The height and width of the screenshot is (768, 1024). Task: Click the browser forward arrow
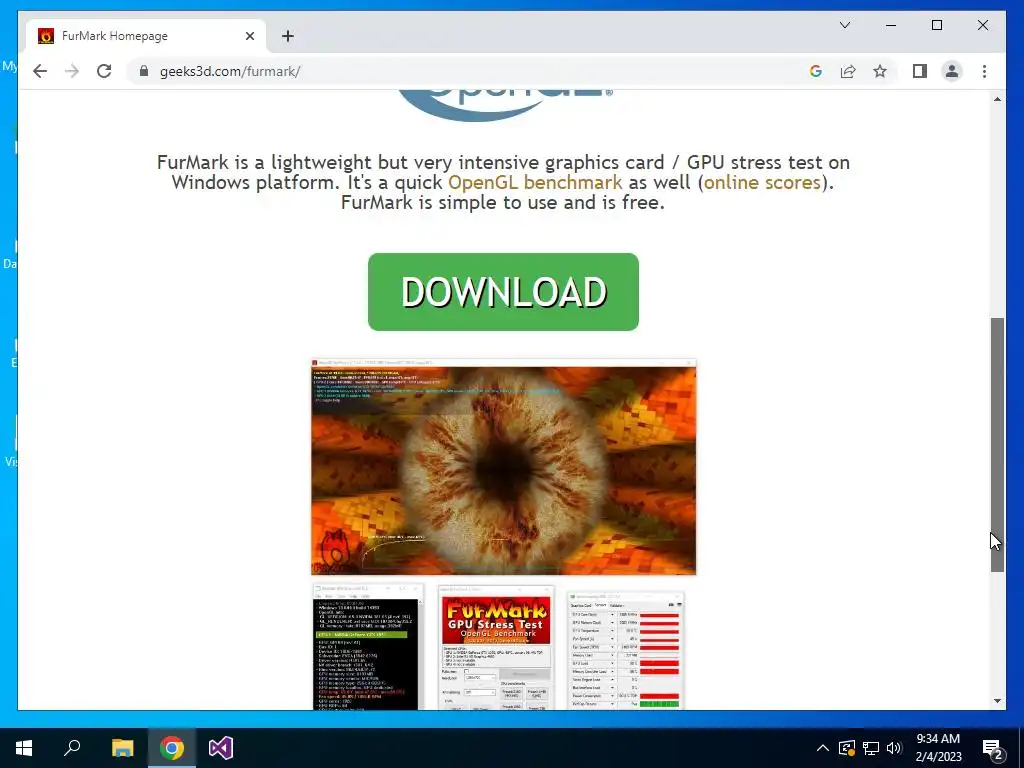(x=72, y=71)
